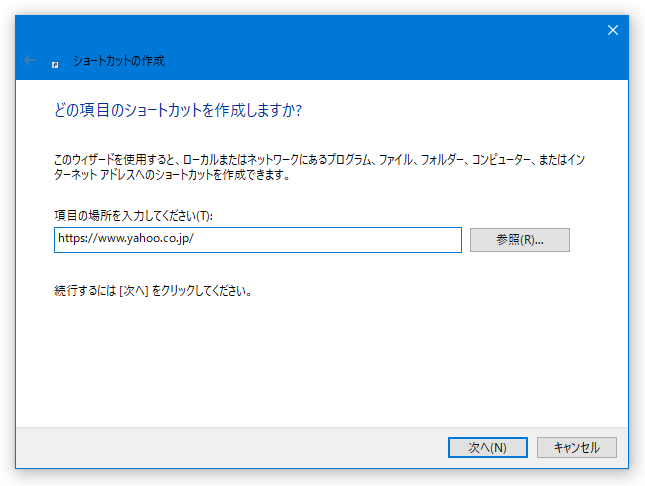Proceed with the 次へ(N) button
The image size is (645, 486).
(487, 447)
